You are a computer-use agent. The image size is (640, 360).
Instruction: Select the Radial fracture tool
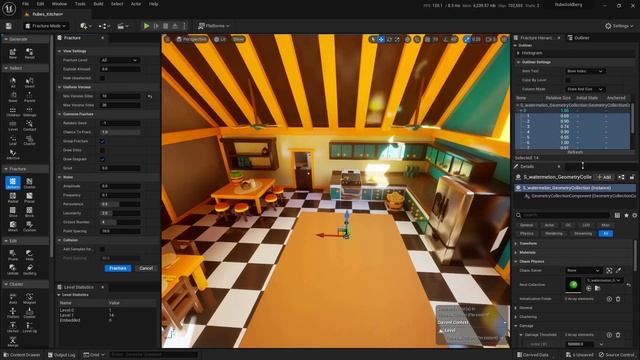(13, 198)
